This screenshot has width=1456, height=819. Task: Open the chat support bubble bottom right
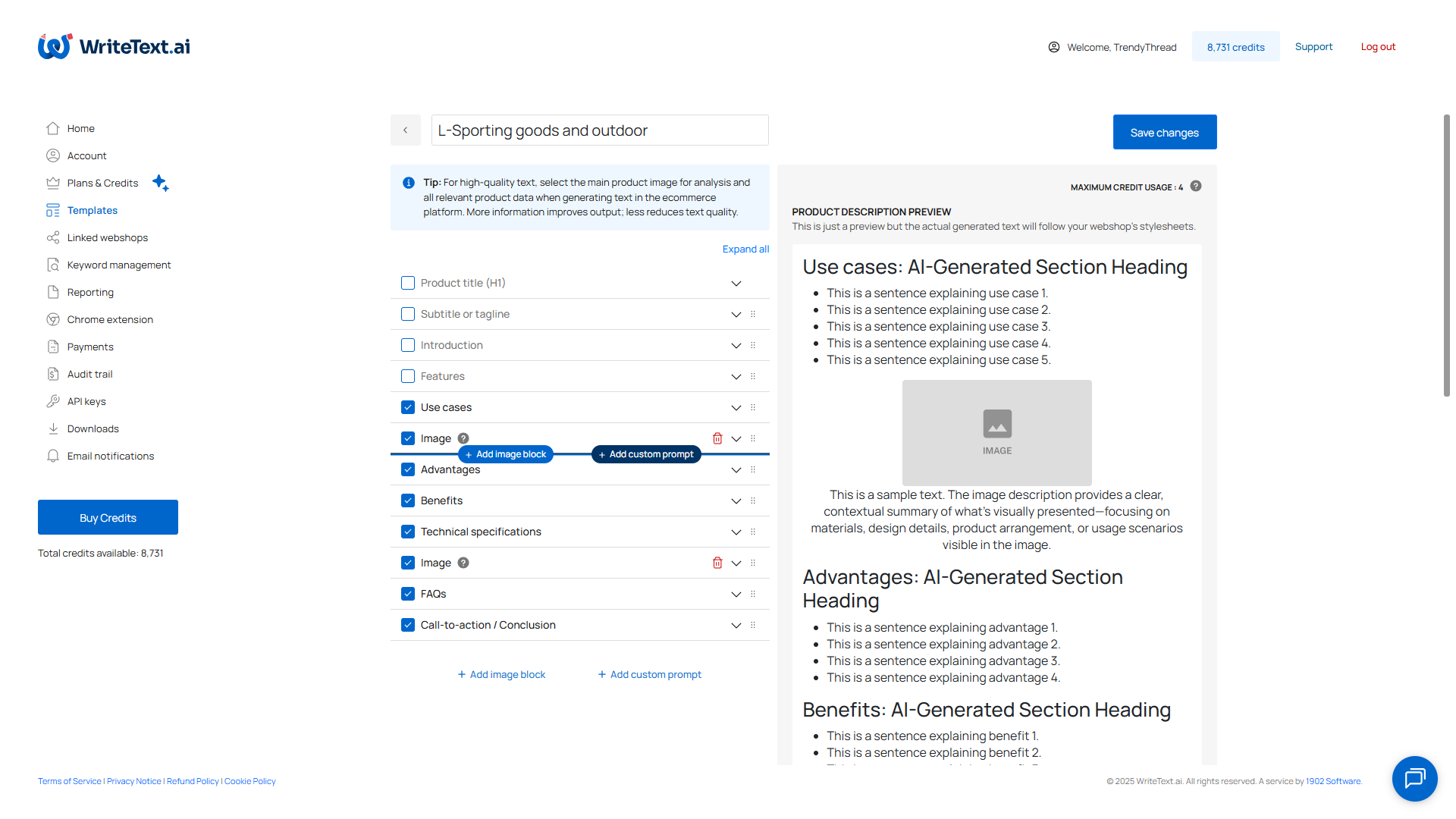pos(1414,779)
